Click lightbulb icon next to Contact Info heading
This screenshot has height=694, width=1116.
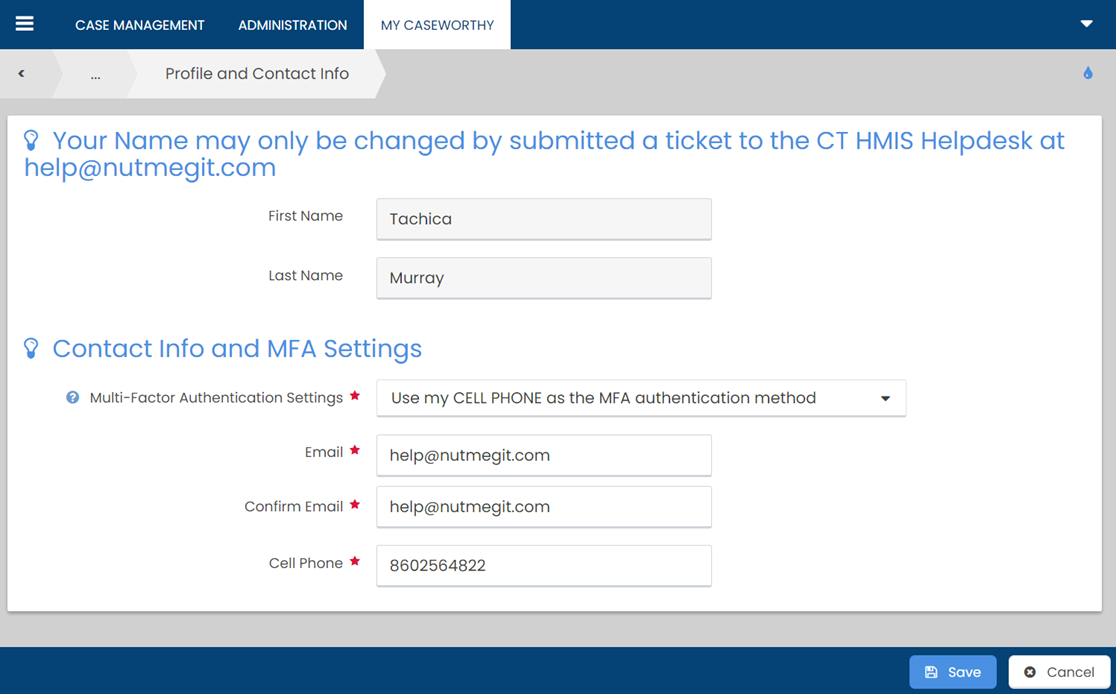point(31,348)
